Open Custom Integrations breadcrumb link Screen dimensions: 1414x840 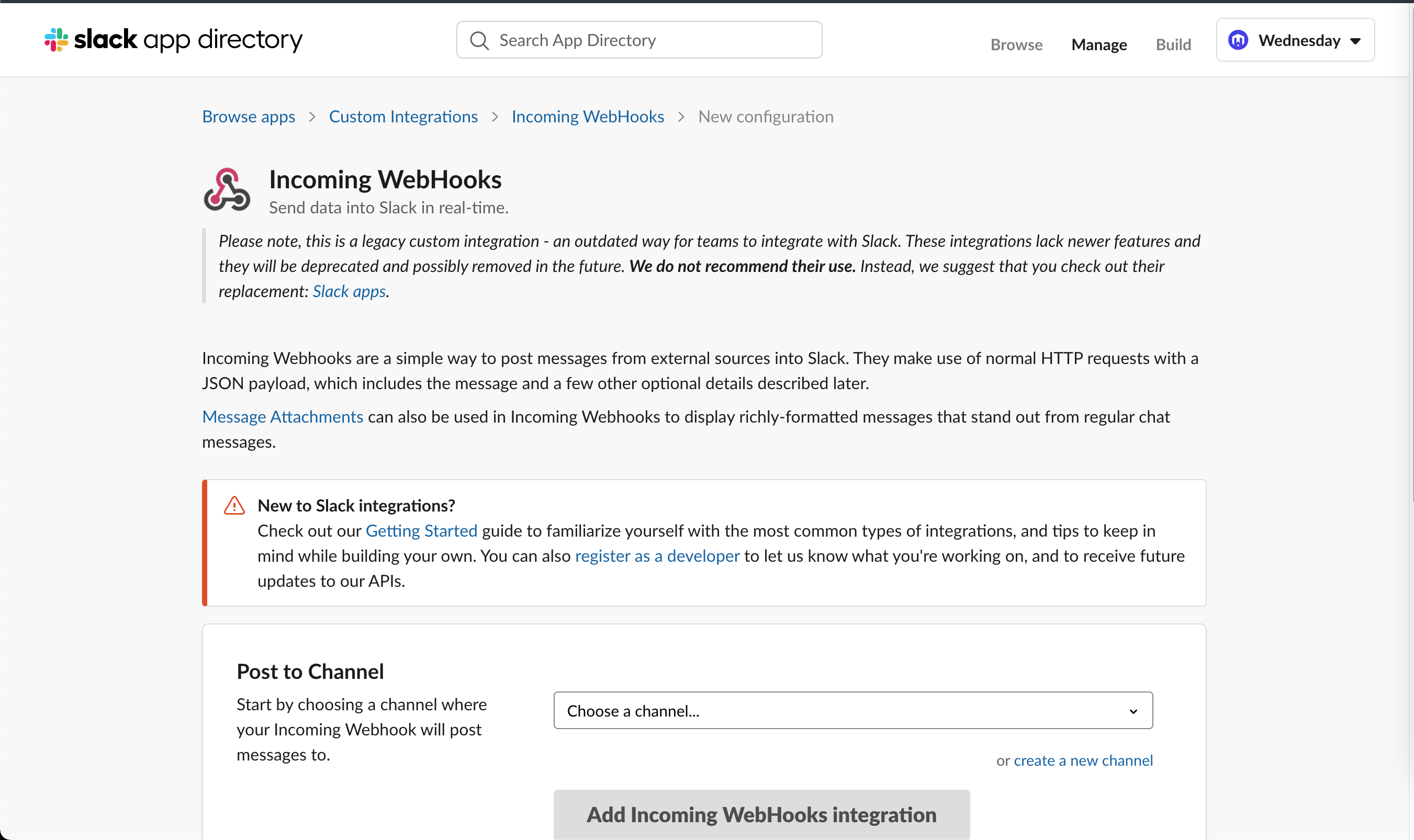click(403, 117)
